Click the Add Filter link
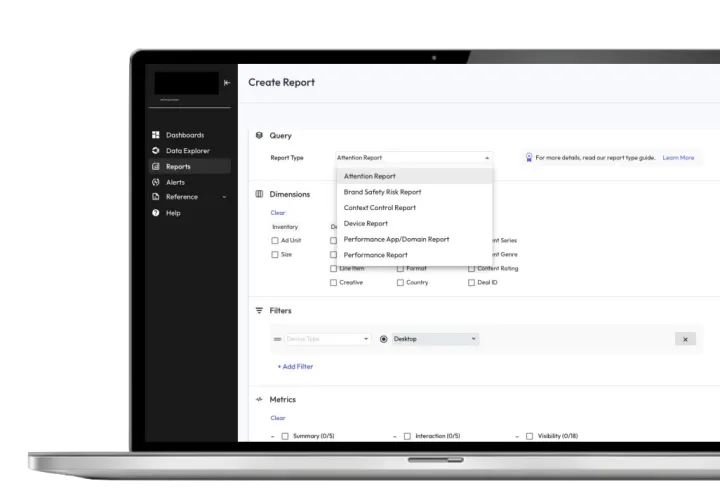This screenshot has height=493, width=720. coord(295,366)
